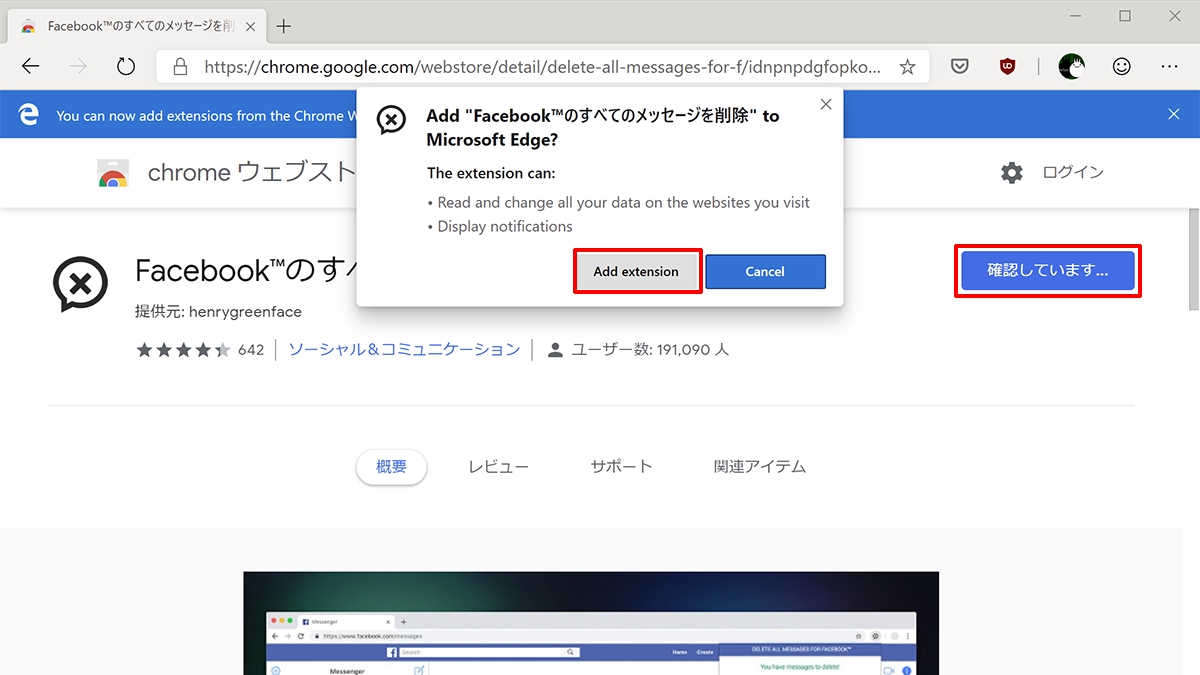The image size is (1200, 675).
Task: Maximize the browser window
Action: point(1125,16)
